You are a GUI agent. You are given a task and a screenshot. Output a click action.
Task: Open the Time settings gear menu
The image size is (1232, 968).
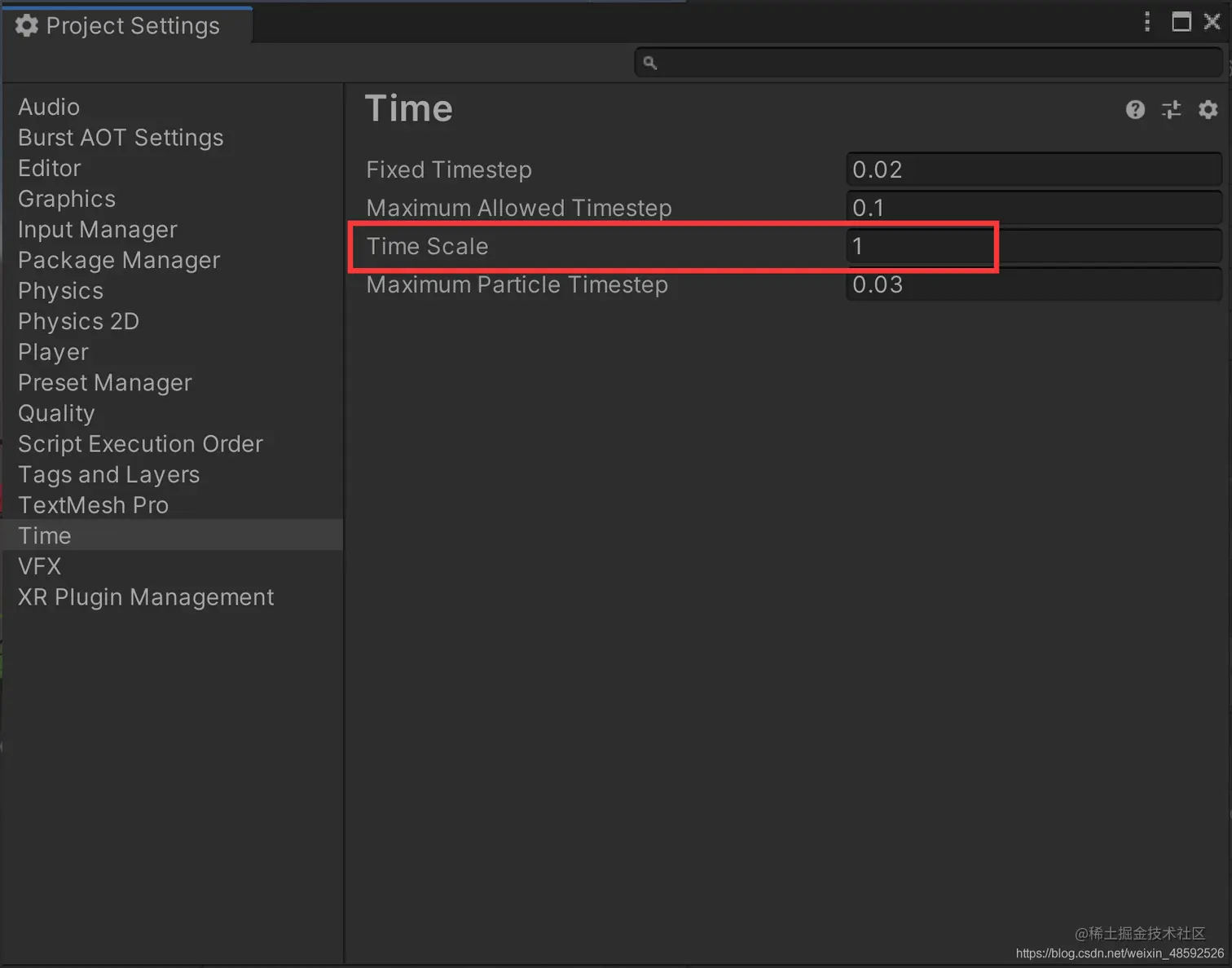point(1208,109)
